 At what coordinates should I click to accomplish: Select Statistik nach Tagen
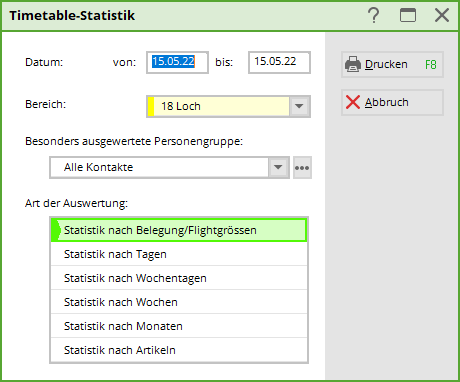(179, 254)
